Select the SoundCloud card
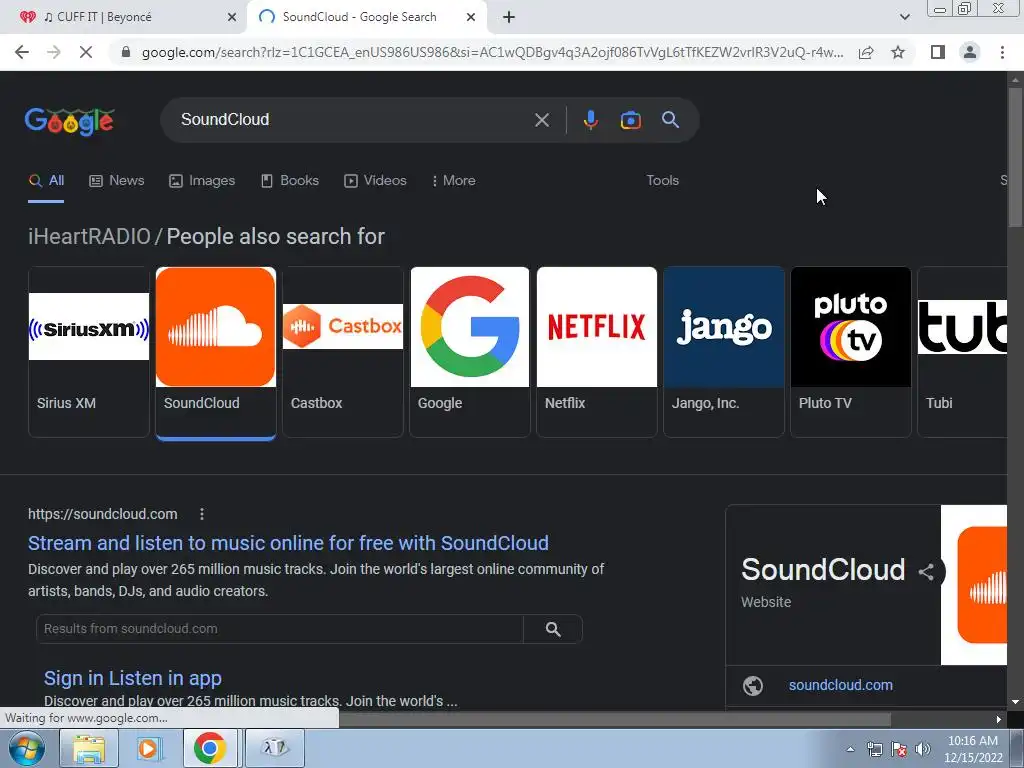1024x768 pixels. pos(216,351)
